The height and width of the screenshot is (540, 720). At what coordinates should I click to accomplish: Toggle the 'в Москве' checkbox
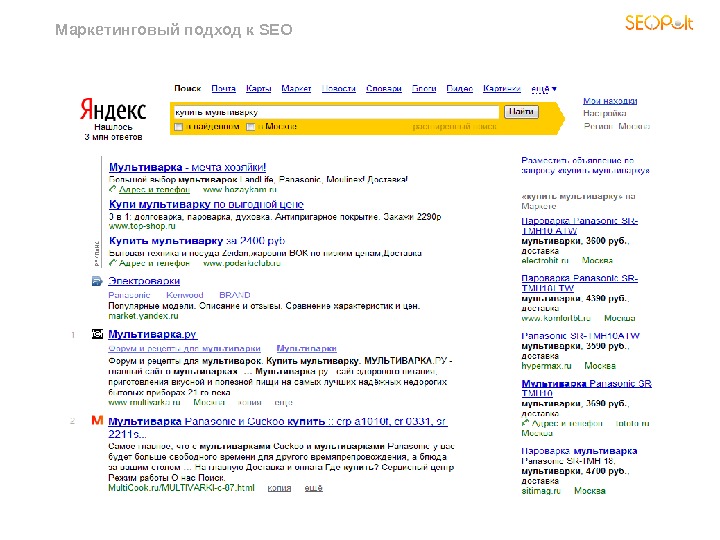coord(251,127)
